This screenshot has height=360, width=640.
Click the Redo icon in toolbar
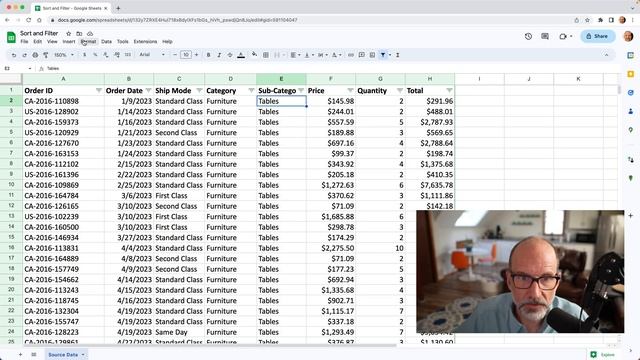[x=24, y=55]
